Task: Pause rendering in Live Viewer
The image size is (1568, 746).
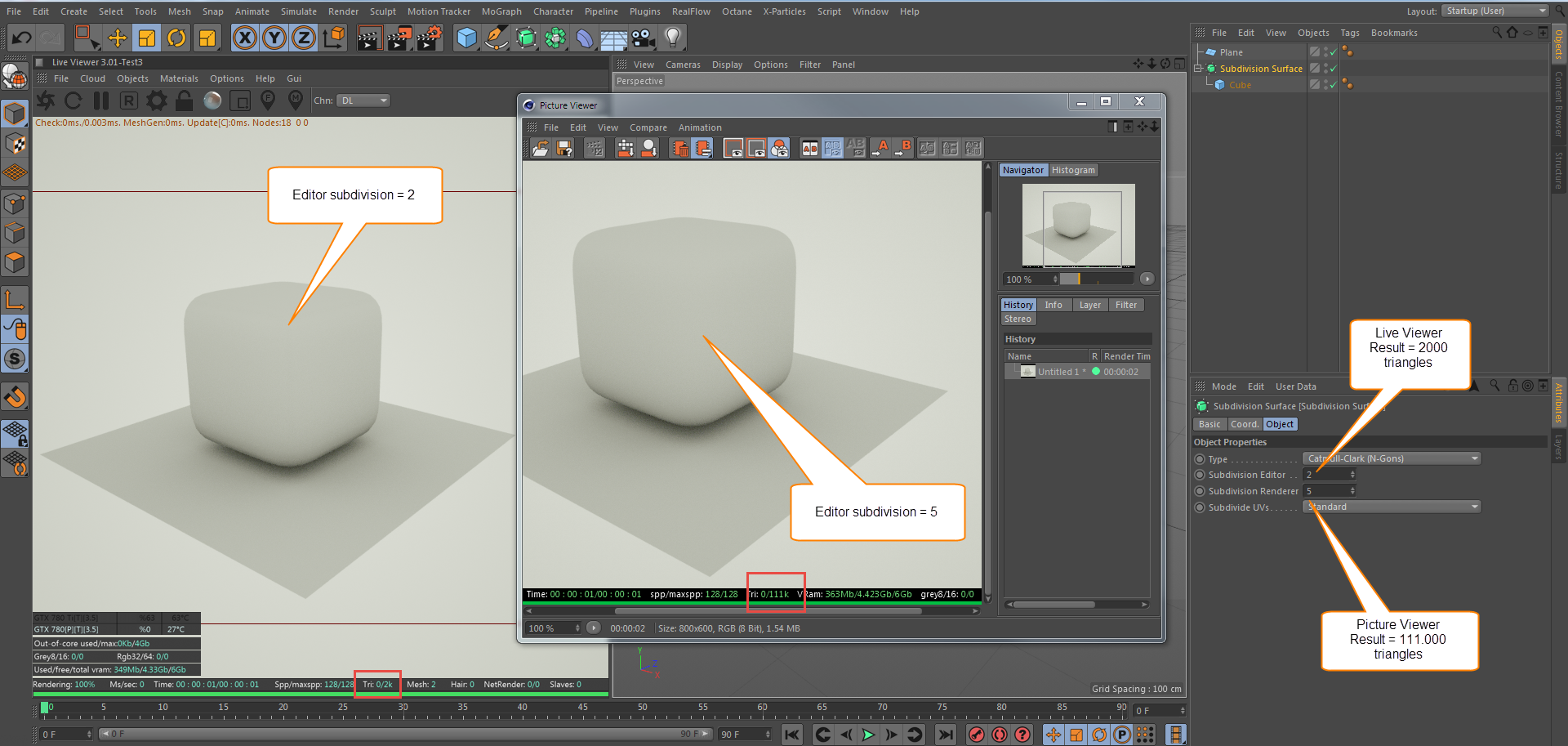Action: click(x=101, y=101)
